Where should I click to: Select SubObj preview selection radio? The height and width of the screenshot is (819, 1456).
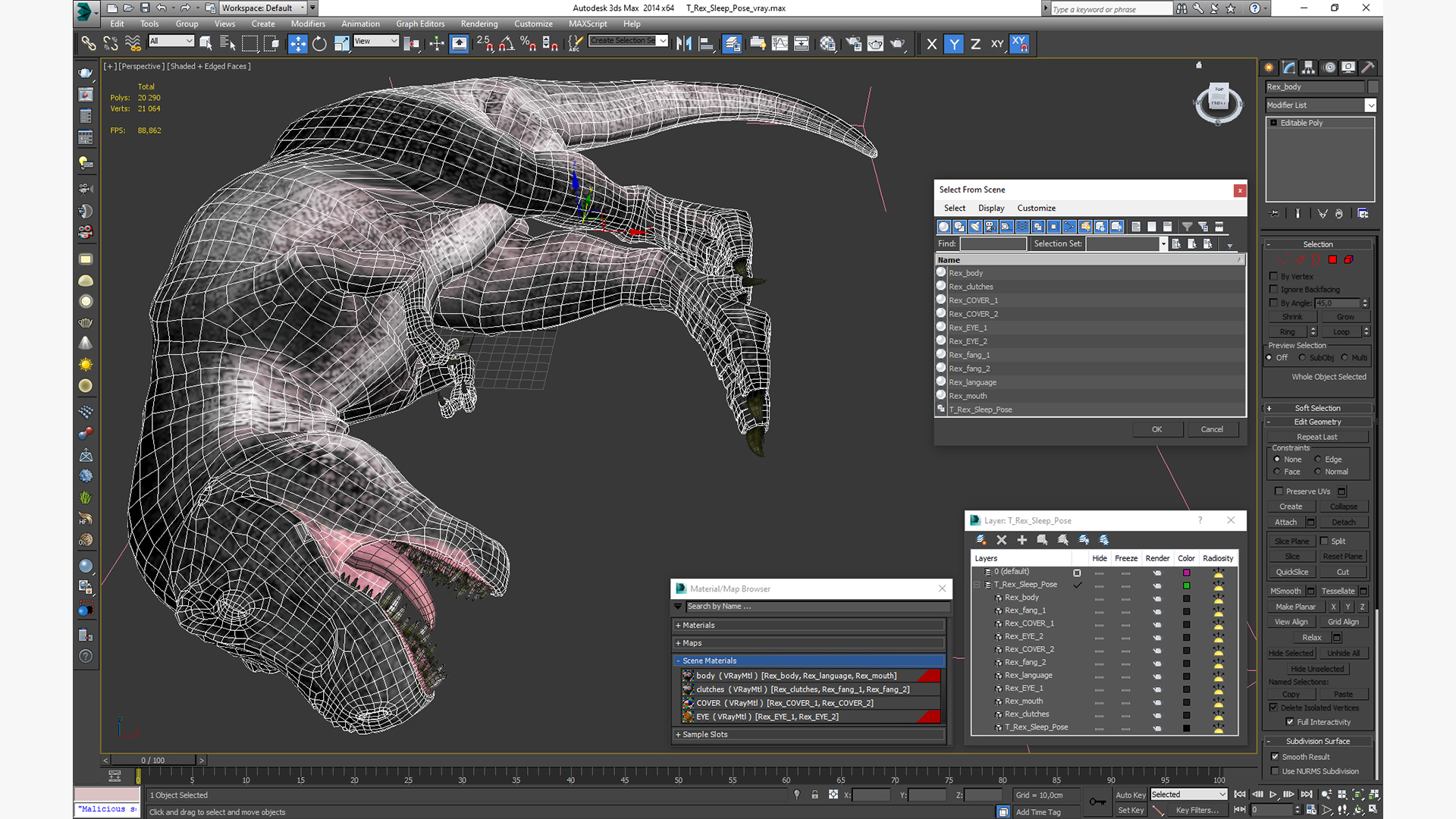1302,358
